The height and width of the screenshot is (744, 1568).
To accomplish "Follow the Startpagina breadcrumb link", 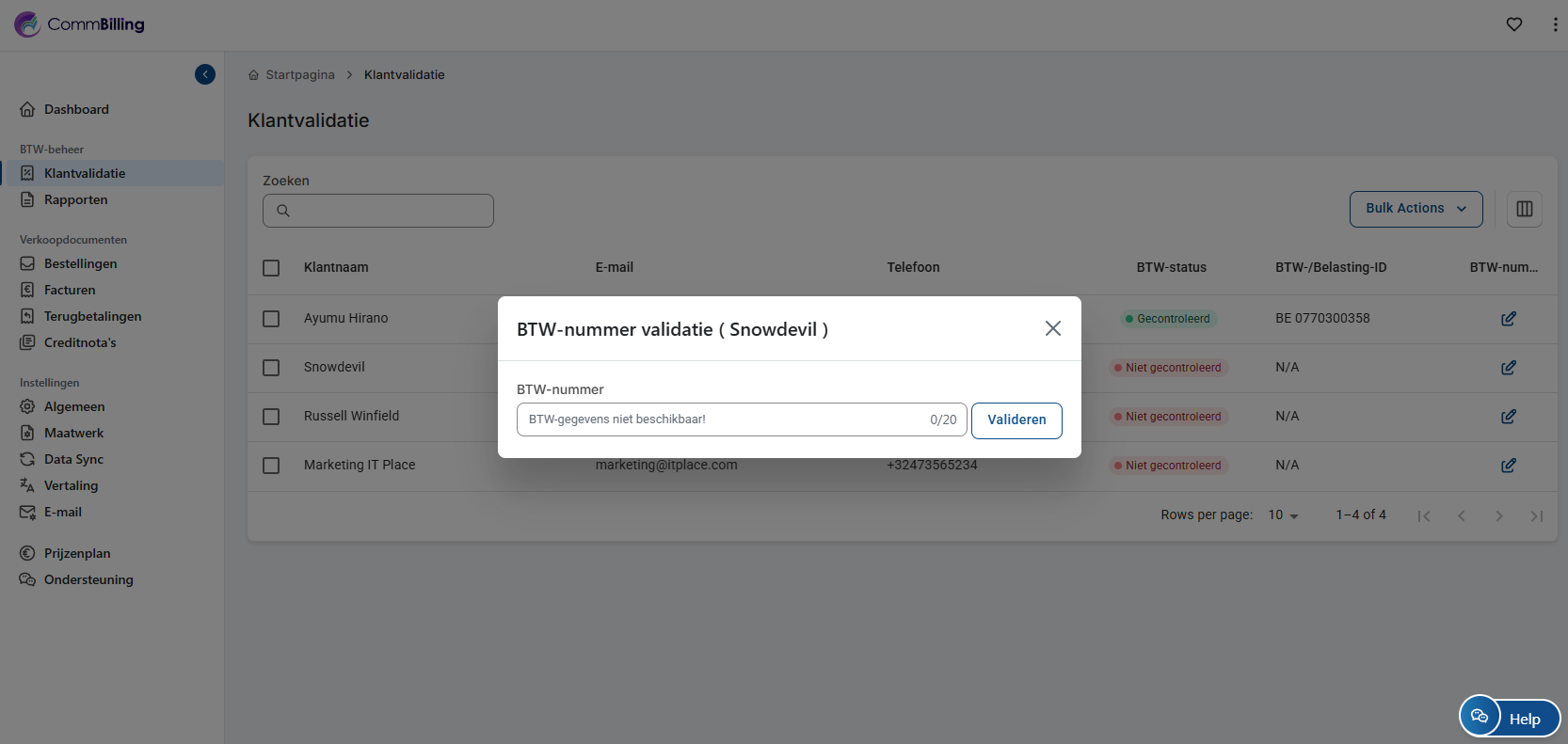I will (x=299, y=75).
